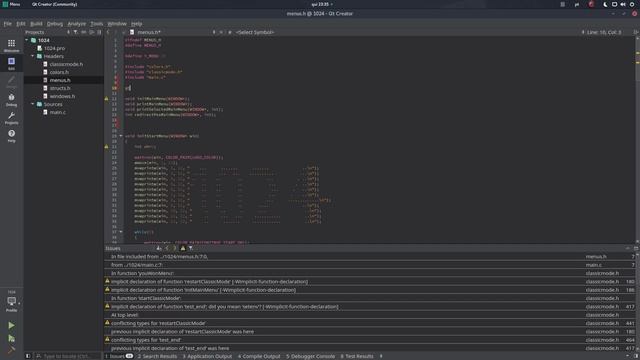Screen dimensions: 640x360
Task: Open Projects mode with wrench icon
Action: coord(11,118)
